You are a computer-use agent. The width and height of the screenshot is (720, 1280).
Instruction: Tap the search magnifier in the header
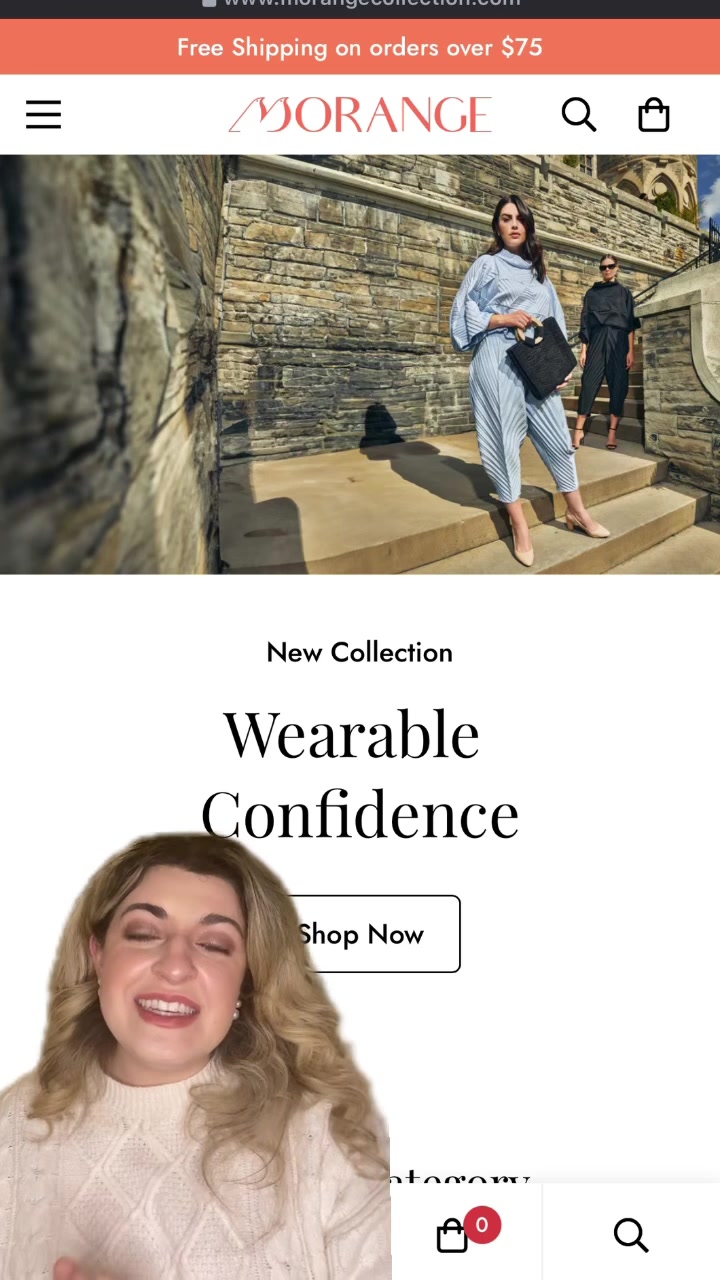[x=578, y=115]
